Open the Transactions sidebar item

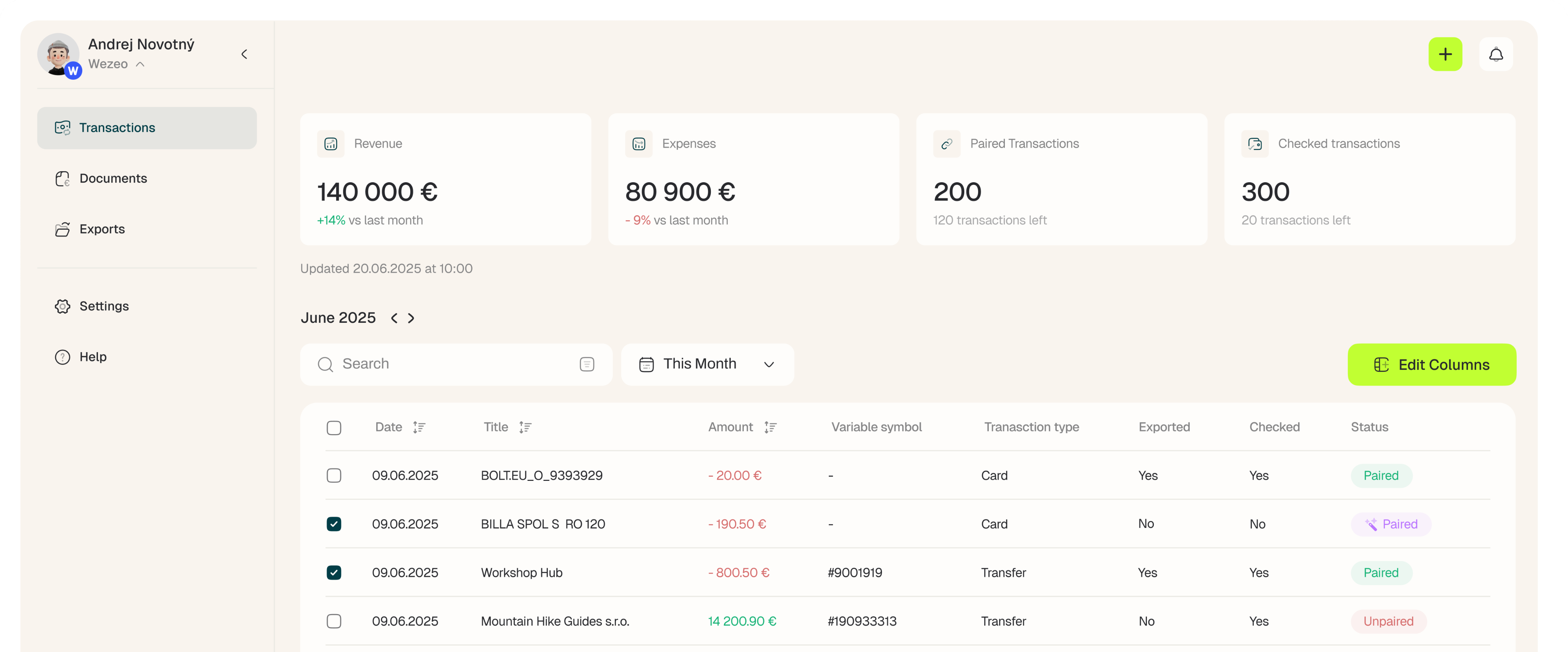click(147, 128)
